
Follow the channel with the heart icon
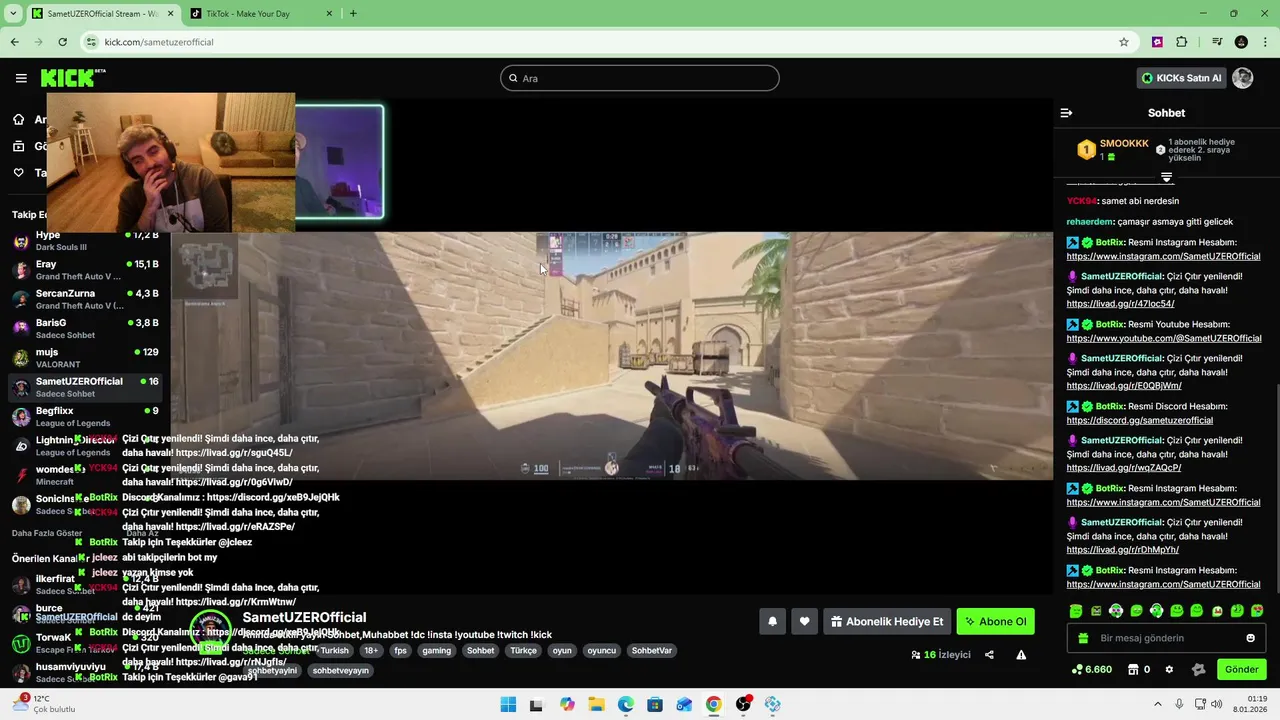coord(804,621)
